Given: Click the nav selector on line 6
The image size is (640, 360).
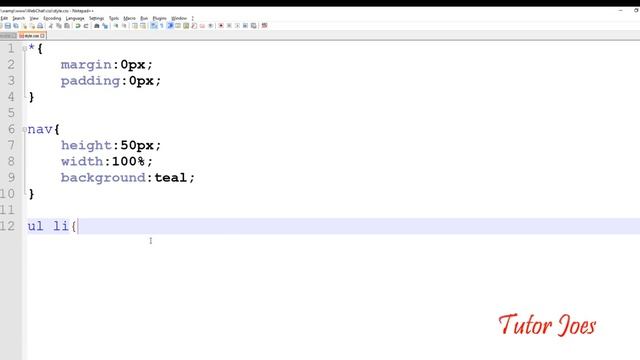Looking at the screenshot, I should pyautogui.click(x=40, y=130).
